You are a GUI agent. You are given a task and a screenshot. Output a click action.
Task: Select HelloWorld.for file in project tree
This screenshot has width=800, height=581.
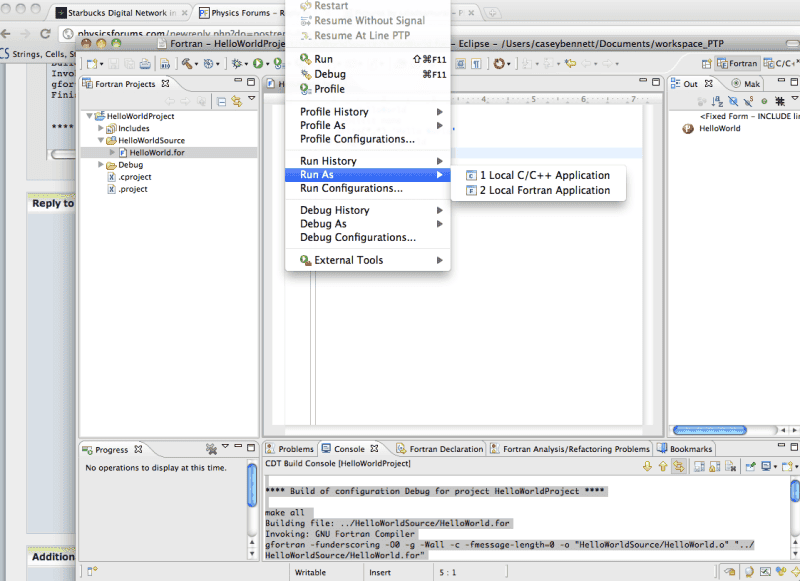point(156,152)
